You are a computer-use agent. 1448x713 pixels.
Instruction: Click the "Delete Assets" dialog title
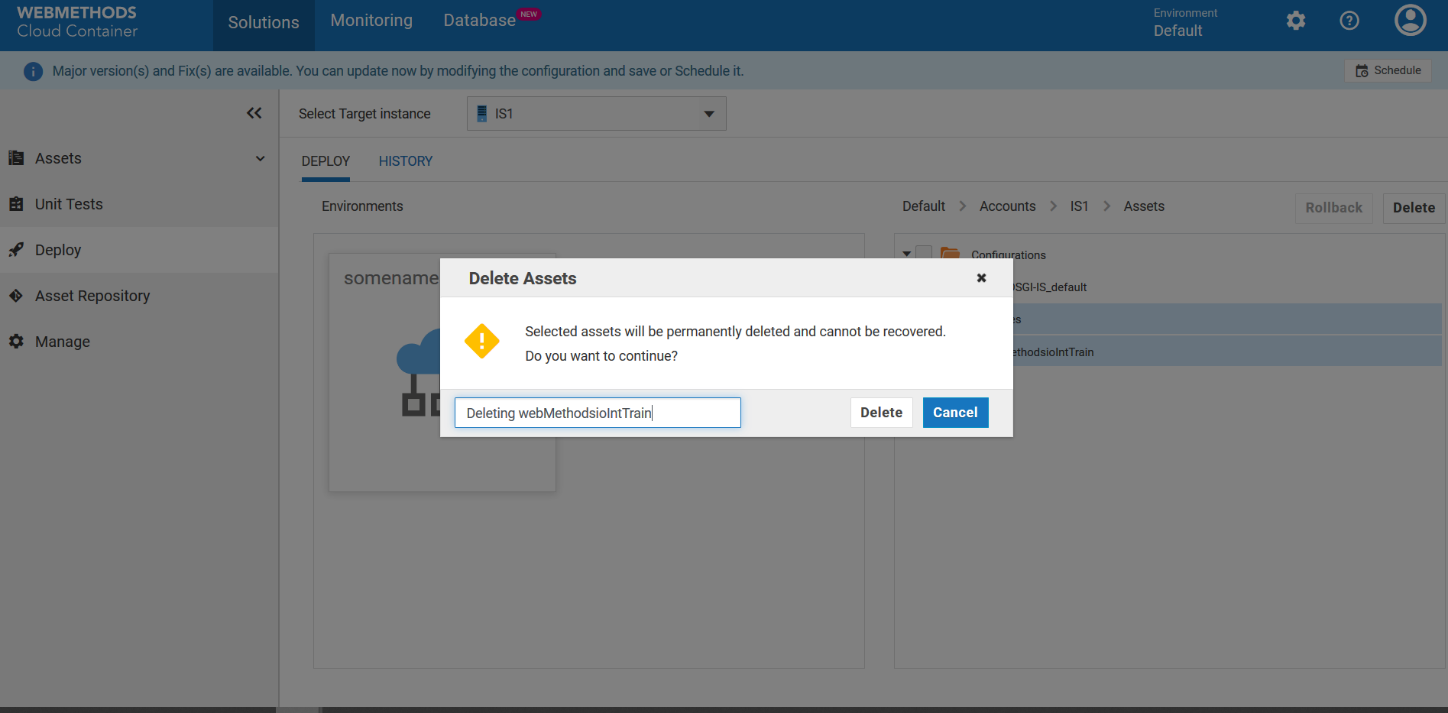(523, 278)
